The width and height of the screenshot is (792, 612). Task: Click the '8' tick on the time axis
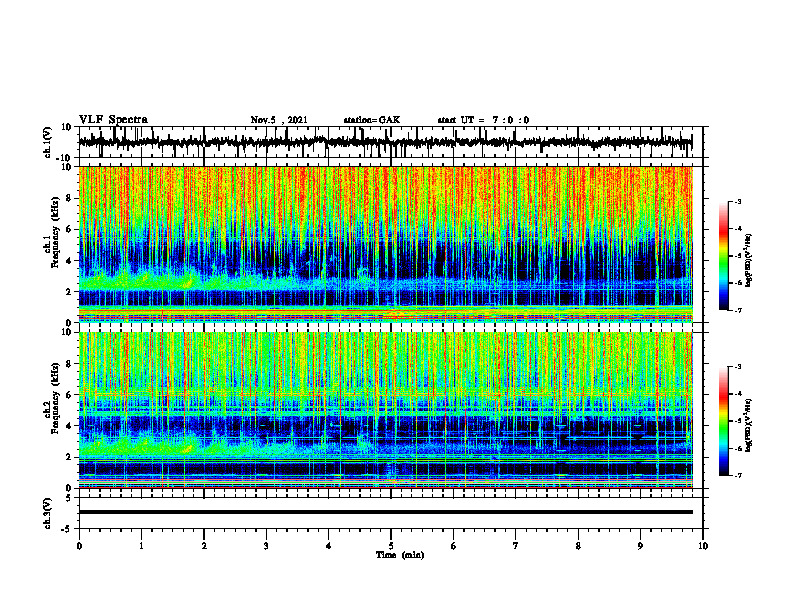578,546
